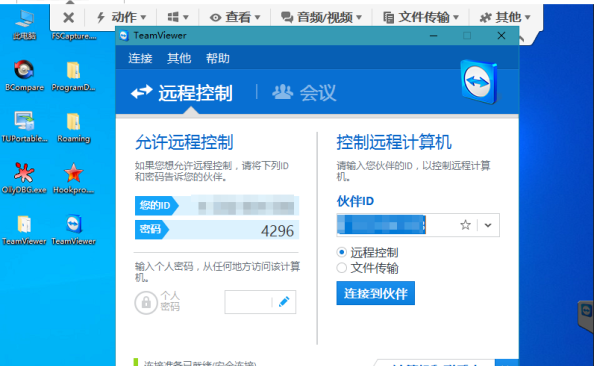
Task: Open the 音频/视频 toolbar menu
Action: point(321,17)
